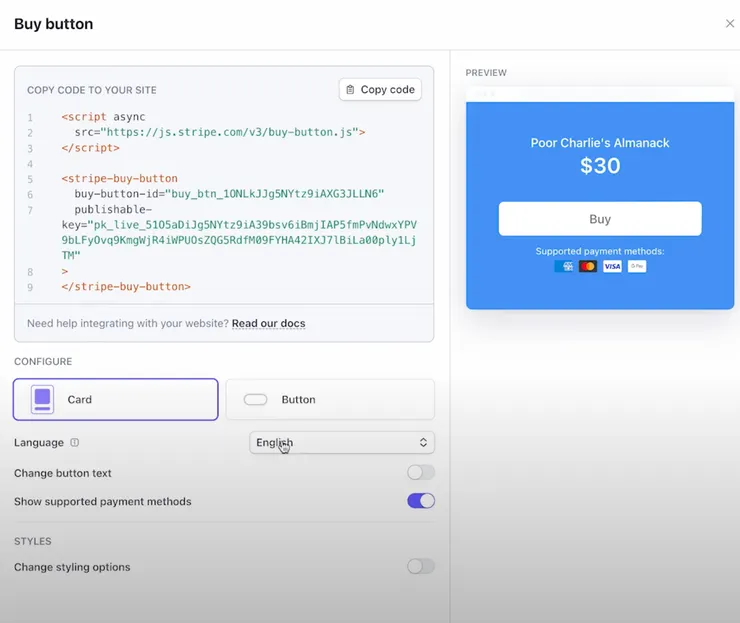
Task: Click the script src URL line
Action: (x=219, y=132)
